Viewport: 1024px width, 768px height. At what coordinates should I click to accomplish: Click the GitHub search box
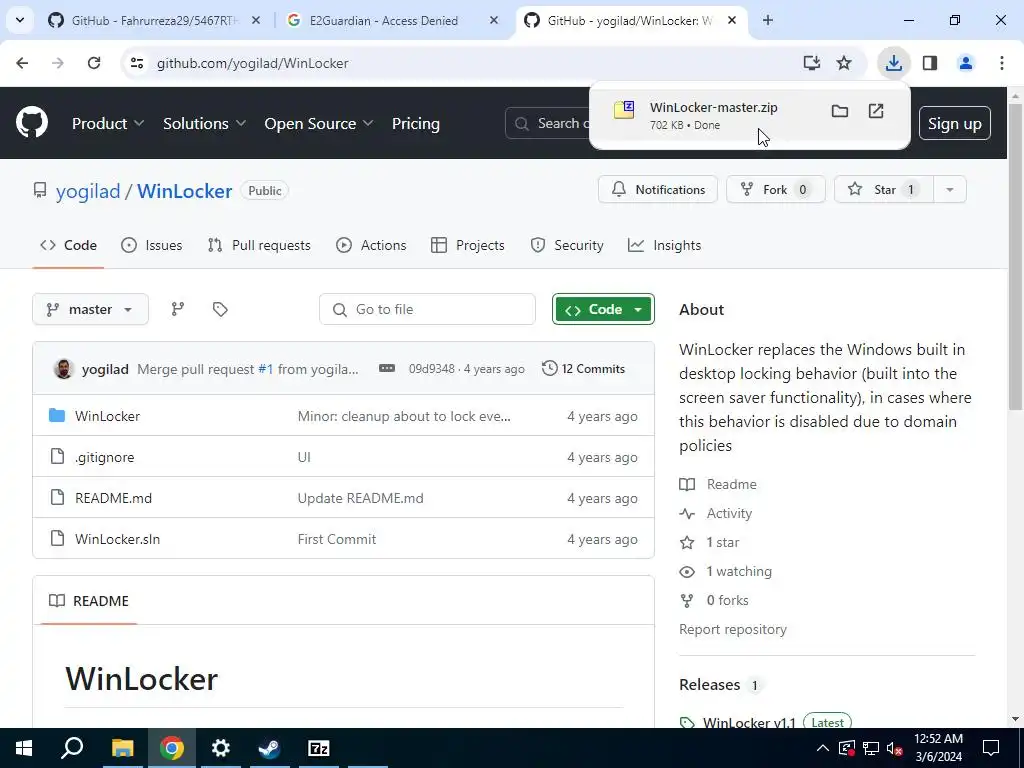pyautogui.click(x=547, y=123)
